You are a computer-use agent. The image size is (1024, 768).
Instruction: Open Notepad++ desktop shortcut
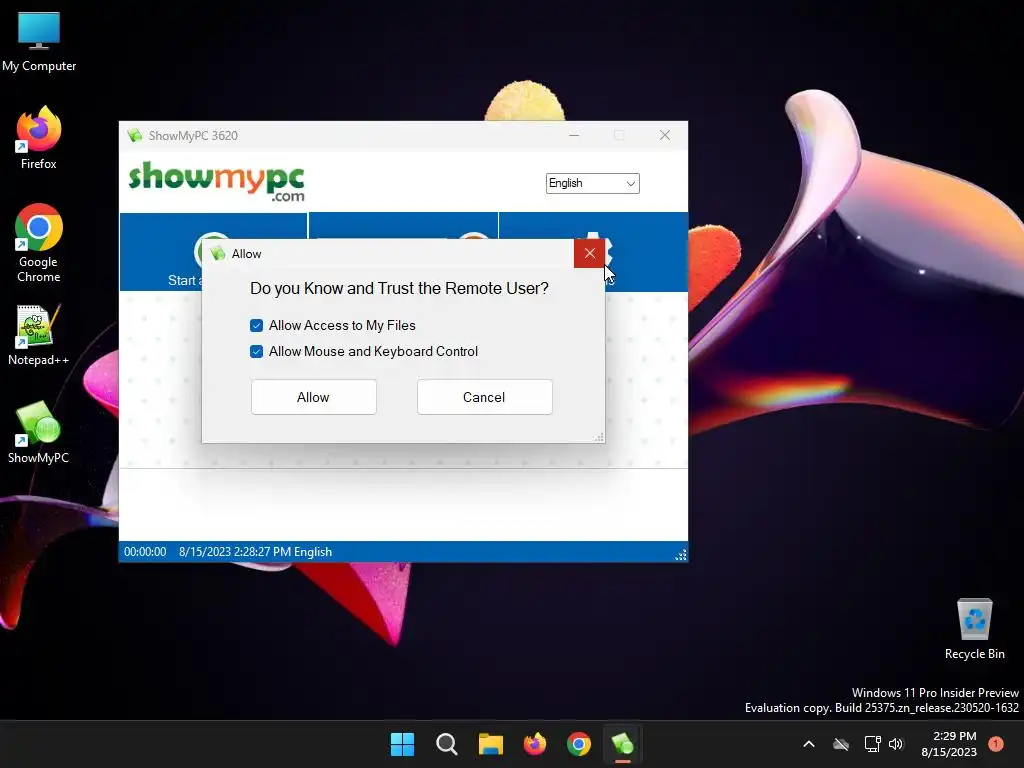(39, 335)
